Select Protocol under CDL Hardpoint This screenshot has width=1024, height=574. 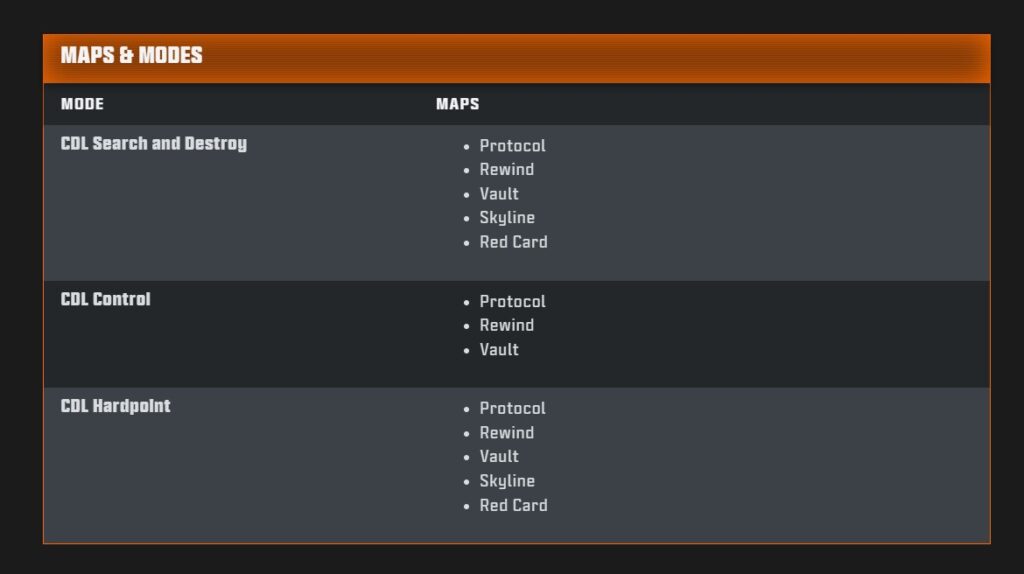[512, 409]
